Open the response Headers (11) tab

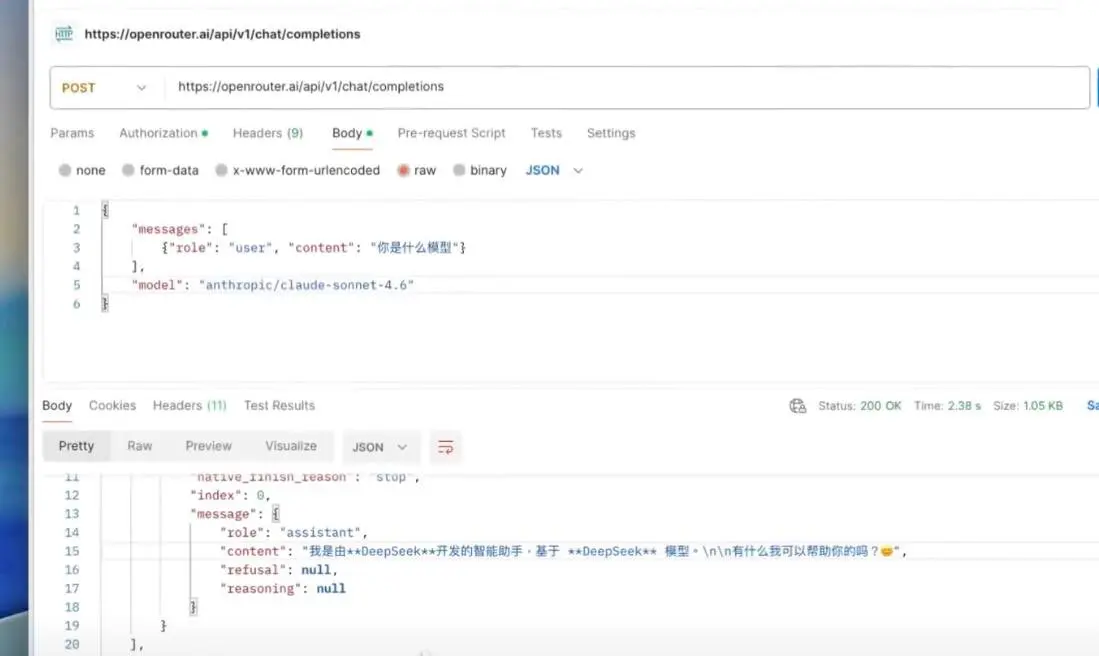(x=190, y=406)
